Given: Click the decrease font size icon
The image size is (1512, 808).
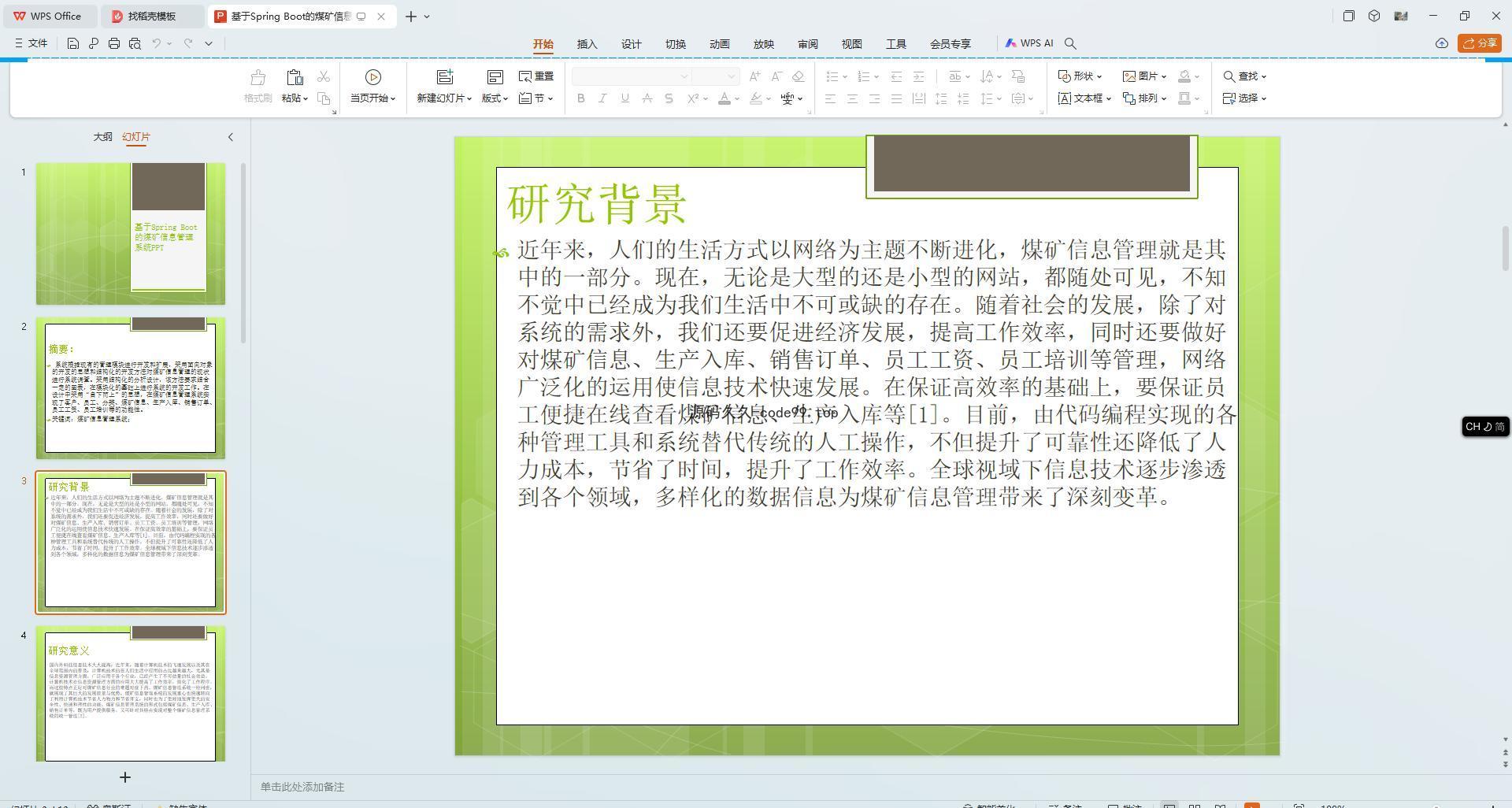Looking at the screenshot, I should coord(776,76).
